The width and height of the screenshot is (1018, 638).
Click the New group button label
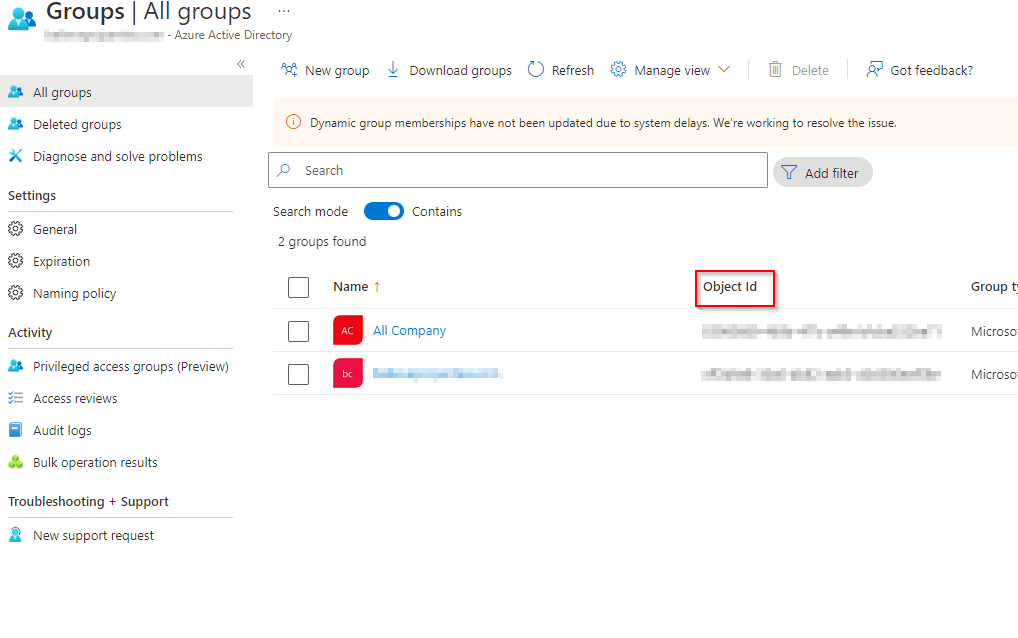(337, 70)
